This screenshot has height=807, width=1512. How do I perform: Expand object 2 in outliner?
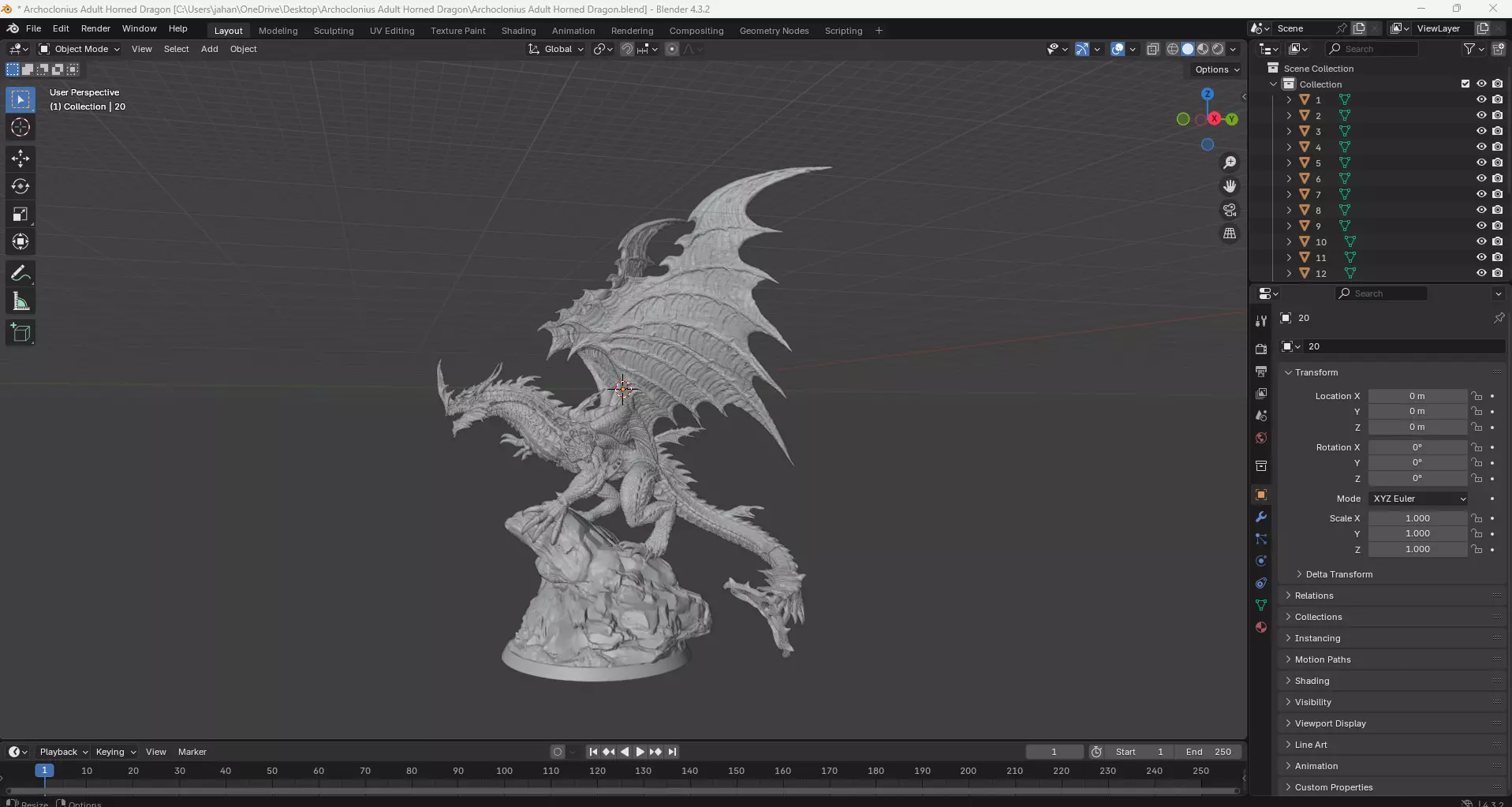[1289, 115]
